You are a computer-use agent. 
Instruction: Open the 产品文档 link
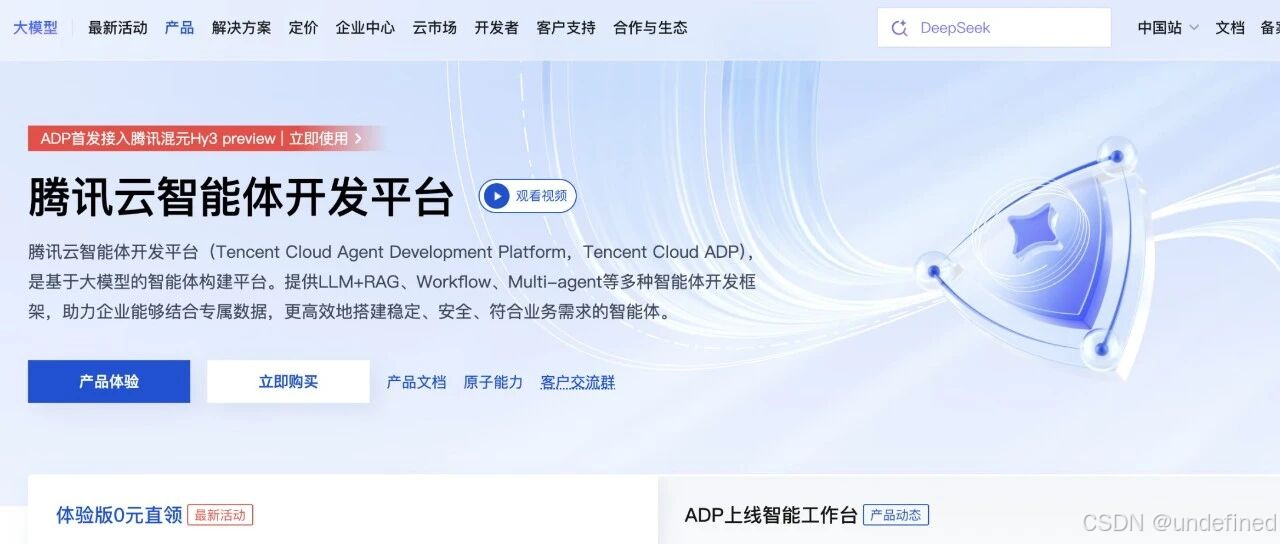[416, 382]
